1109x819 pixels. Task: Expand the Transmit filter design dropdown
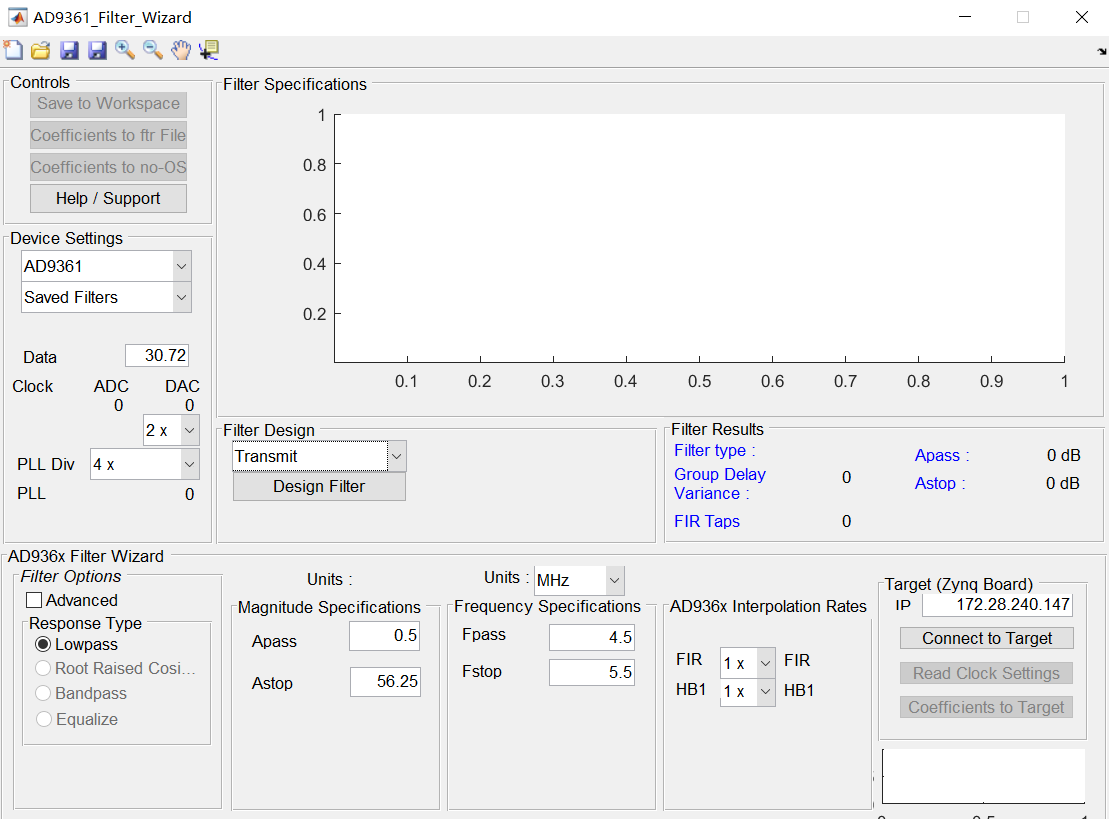(319, 456)
